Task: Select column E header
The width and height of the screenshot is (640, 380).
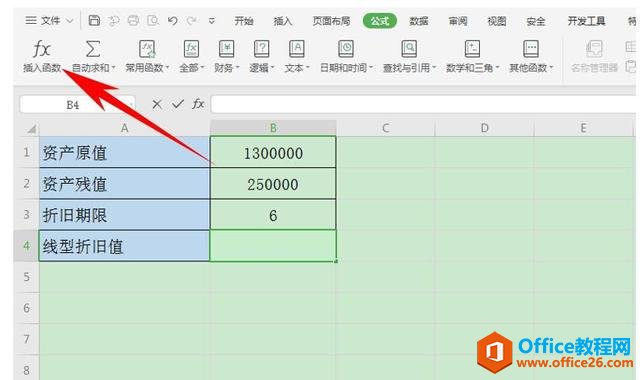Action: click(584, 128)
